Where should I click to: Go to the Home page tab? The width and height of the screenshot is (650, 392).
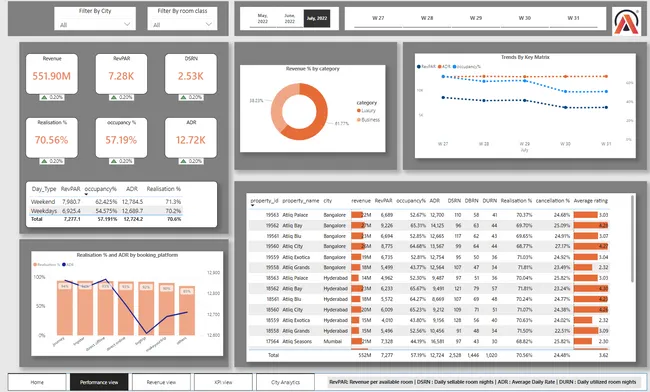(x=37, y=382)
